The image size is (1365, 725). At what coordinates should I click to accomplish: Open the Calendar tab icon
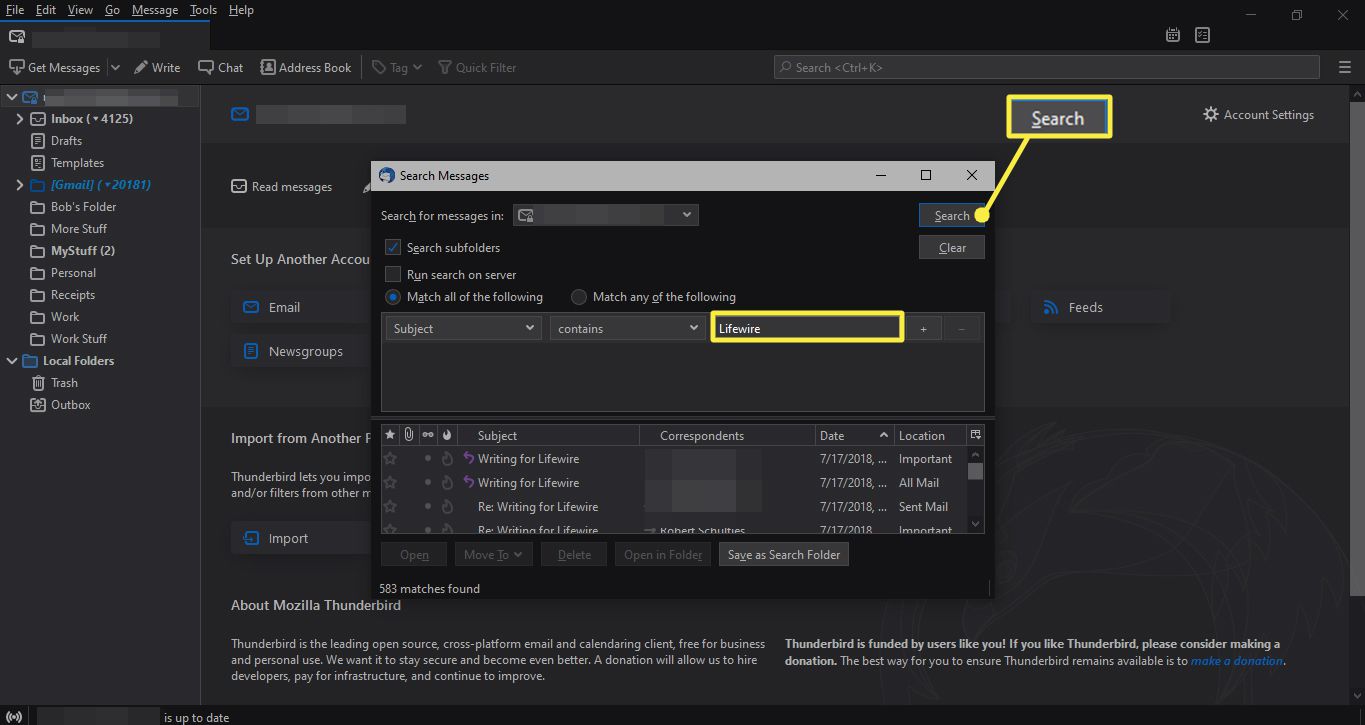click(x=1173, y=35)
